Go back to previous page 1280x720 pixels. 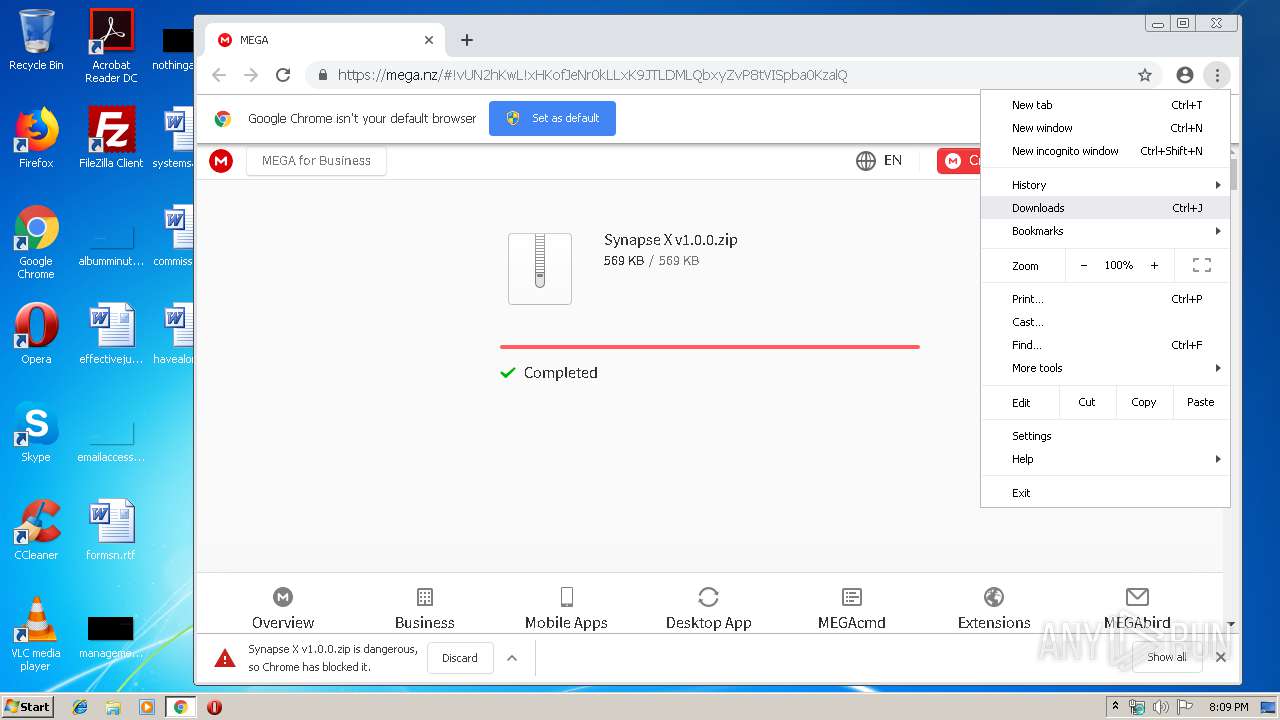[219, 75]
